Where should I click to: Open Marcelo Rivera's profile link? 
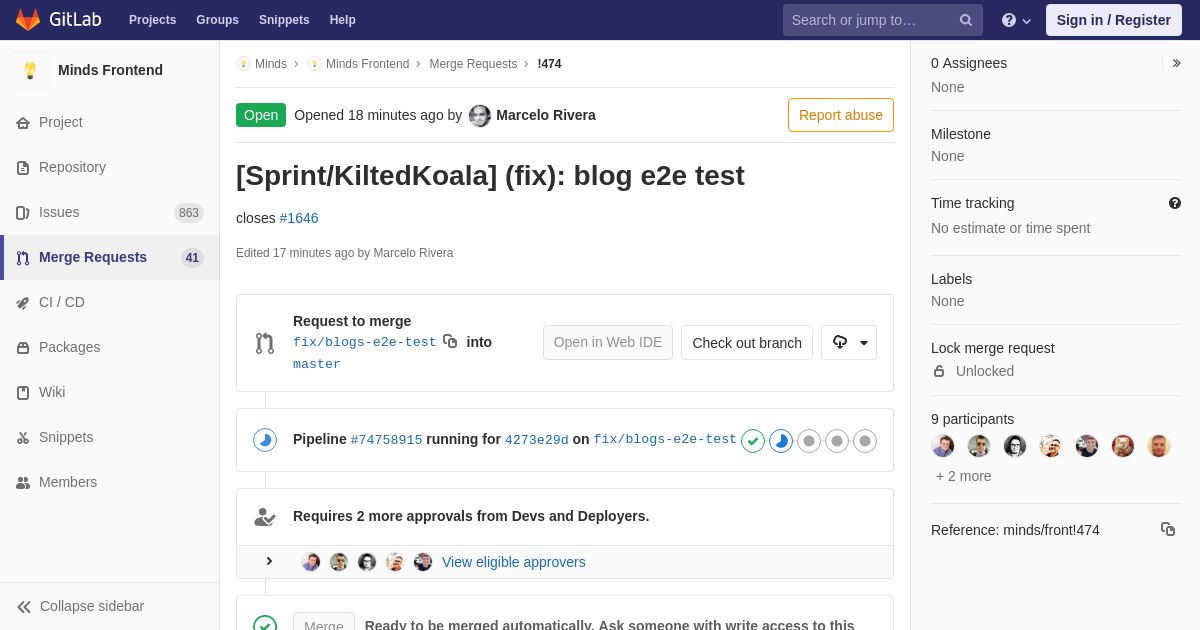click(x=546, y=115)
